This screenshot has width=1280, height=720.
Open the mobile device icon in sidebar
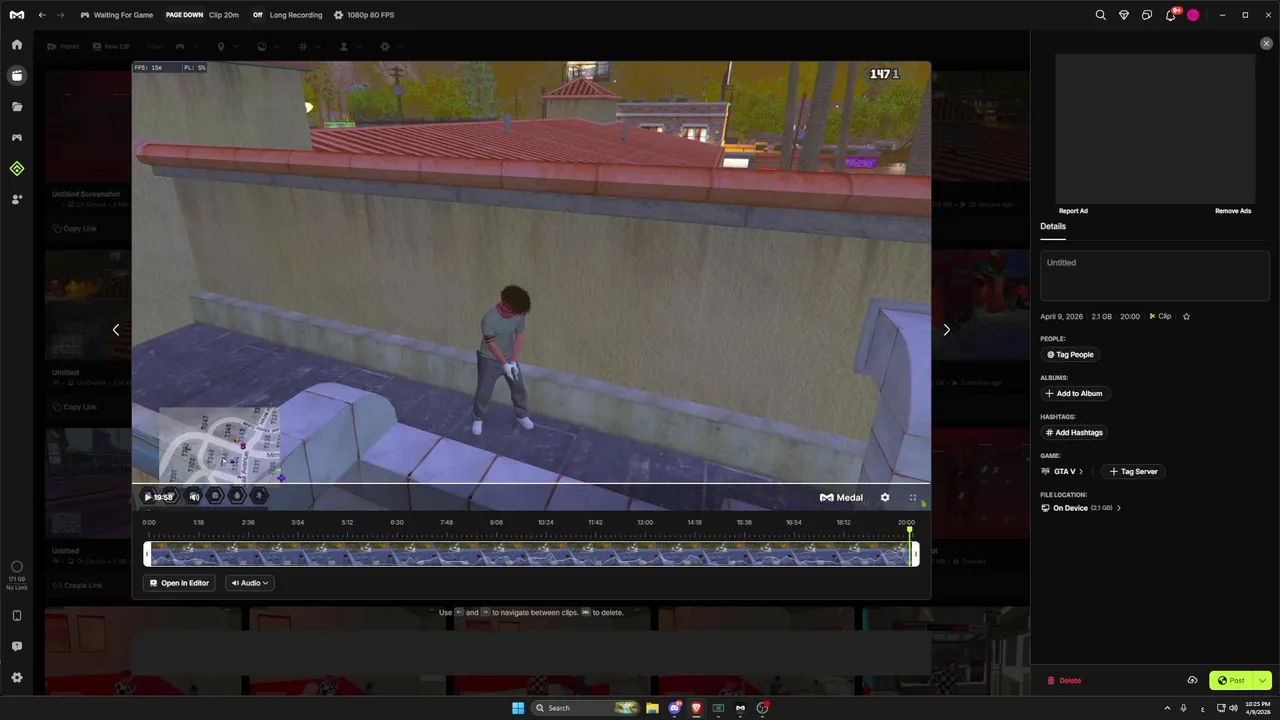[17, 616]
